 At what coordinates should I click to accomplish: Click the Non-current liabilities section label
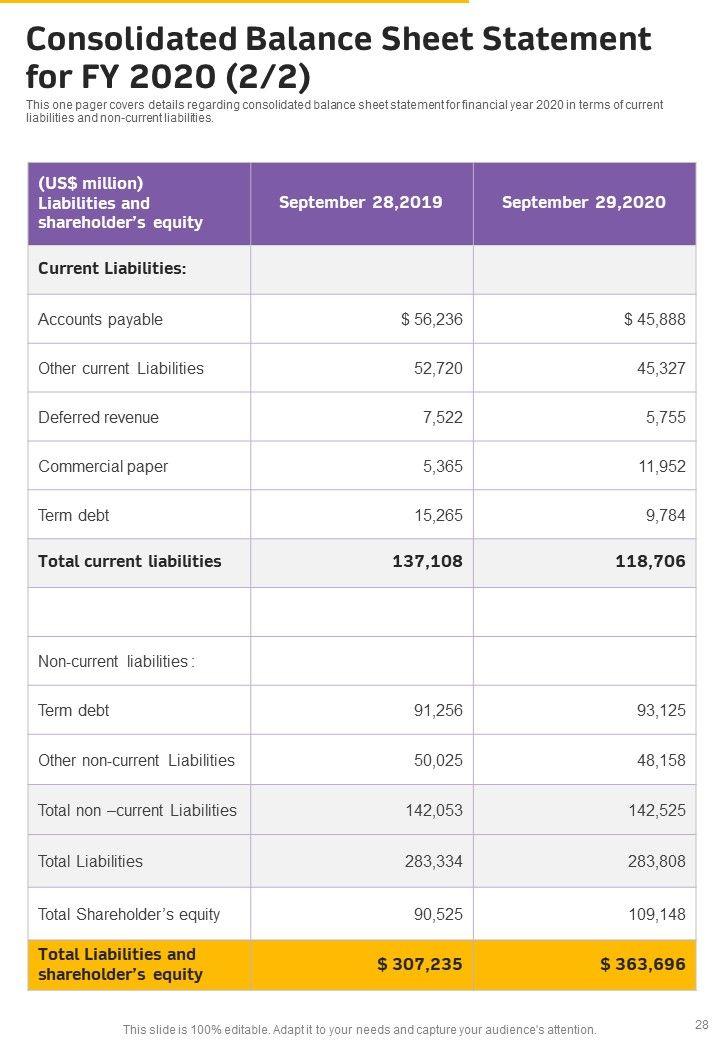click(116, 661)
